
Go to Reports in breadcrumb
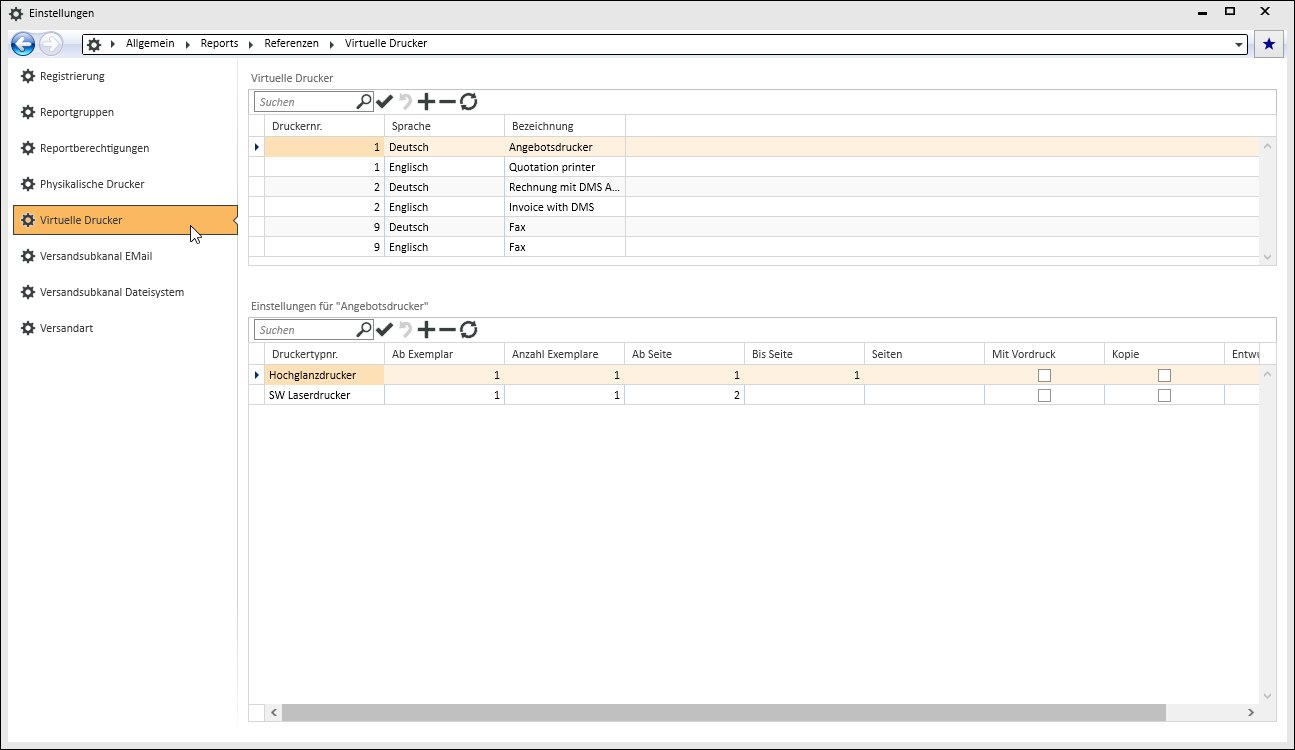pyautogui.click(x=219, y=44)
